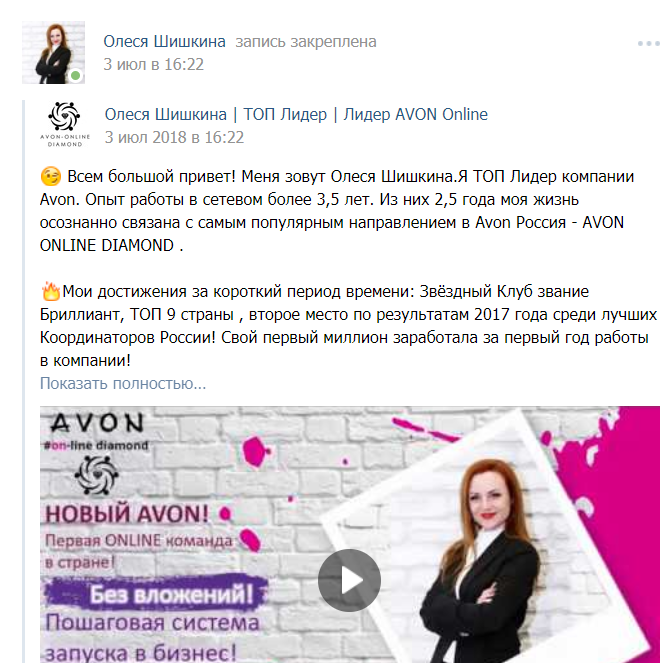Click the winking emoji in the post

(51, 176)
